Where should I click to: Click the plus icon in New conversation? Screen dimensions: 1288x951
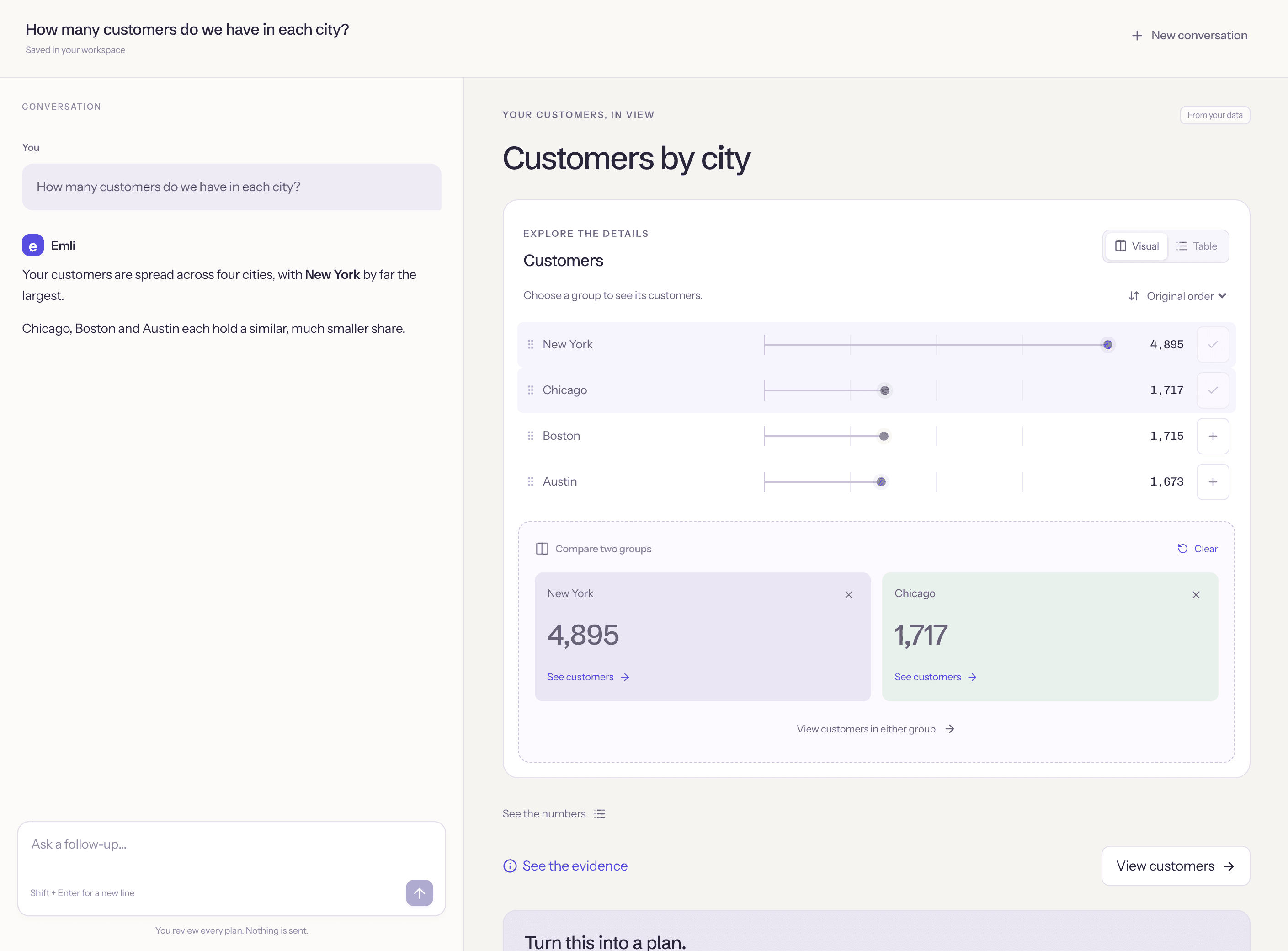pyautogui.click(x=1137, y=36)
